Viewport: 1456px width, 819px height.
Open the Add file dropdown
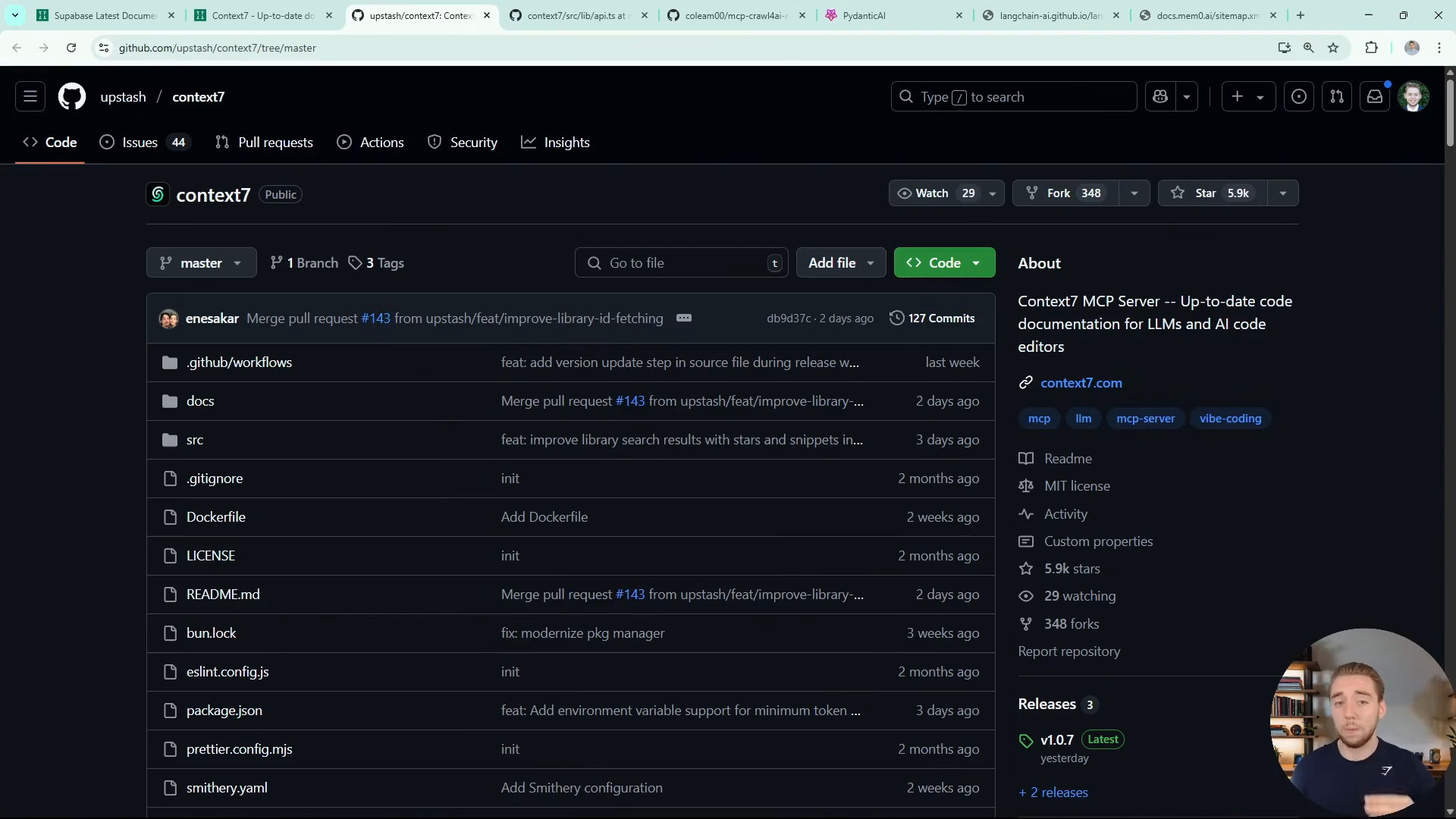[841, 263]
